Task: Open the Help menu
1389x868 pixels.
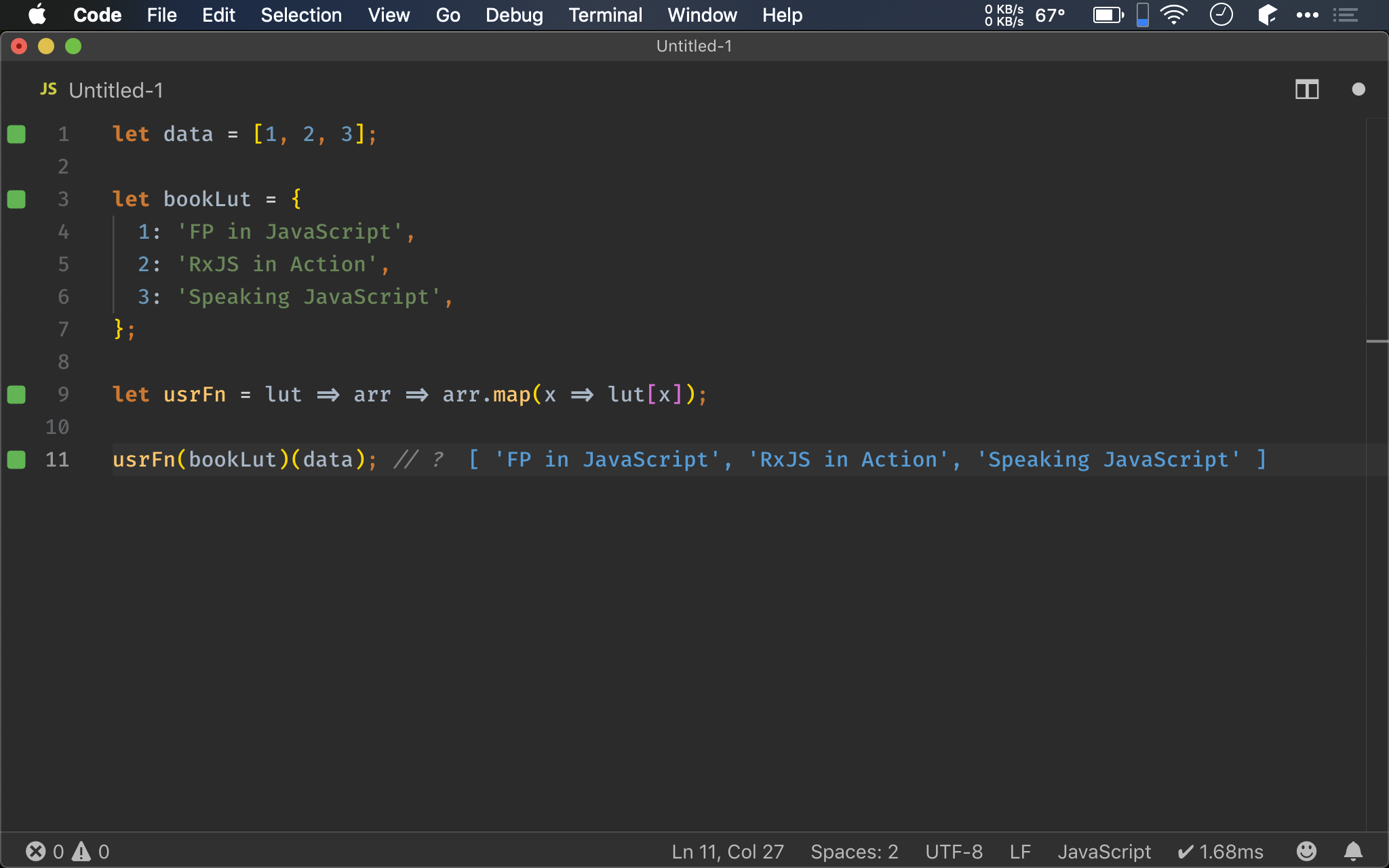Action: pos(782,15)
